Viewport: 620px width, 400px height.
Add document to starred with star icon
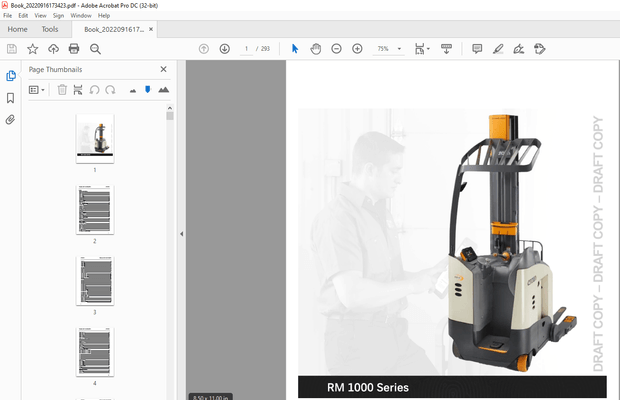pyautogui.click(x=32, y=49)
